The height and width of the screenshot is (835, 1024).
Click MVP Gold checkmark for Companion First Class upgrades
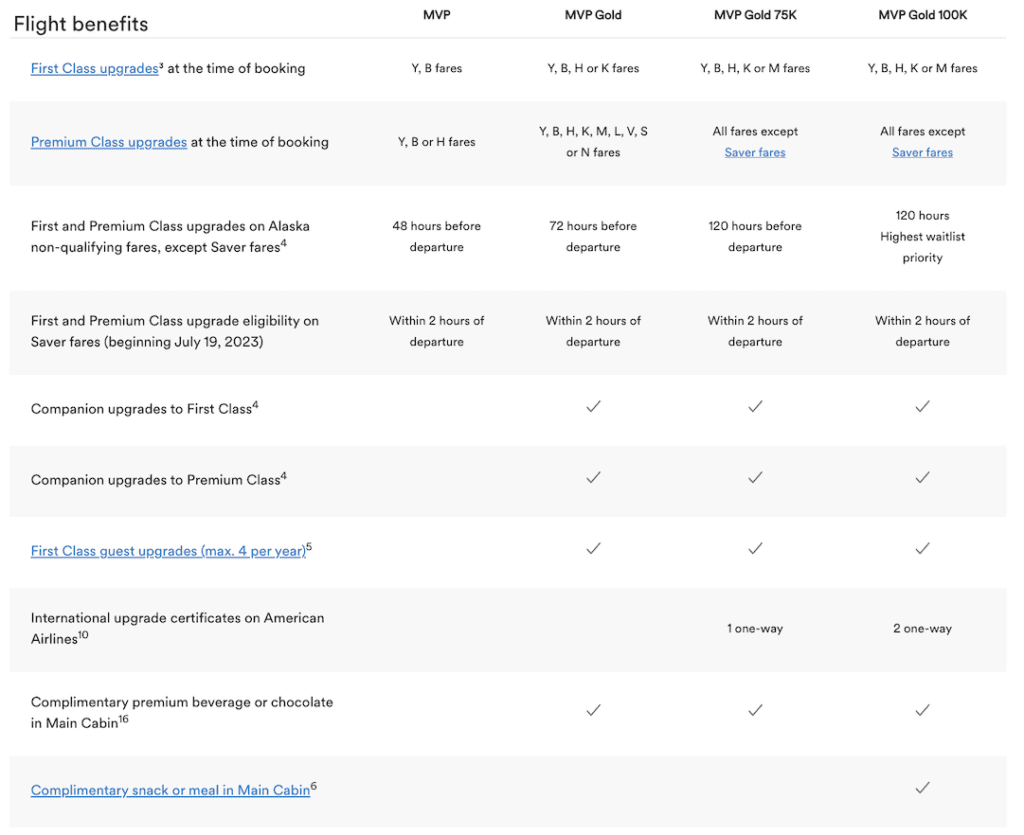(x=593, y=406)
